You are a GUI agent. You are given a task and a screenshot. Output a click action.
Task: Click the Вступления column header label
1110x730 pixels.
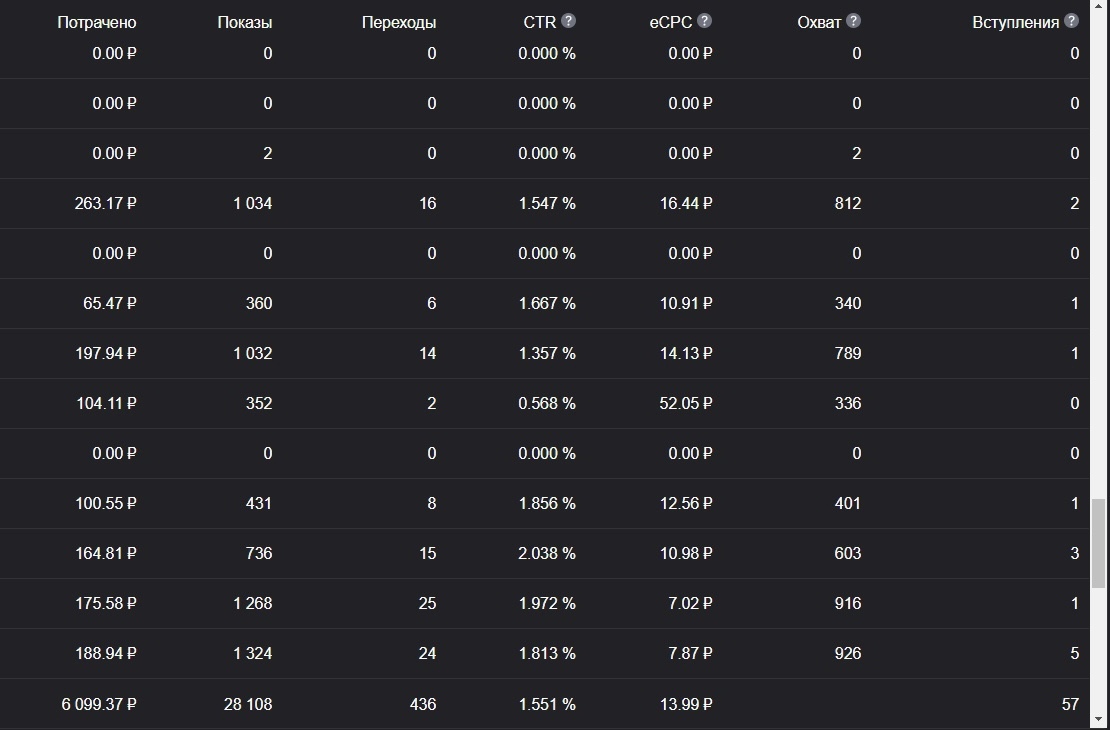coord(1016,23)
